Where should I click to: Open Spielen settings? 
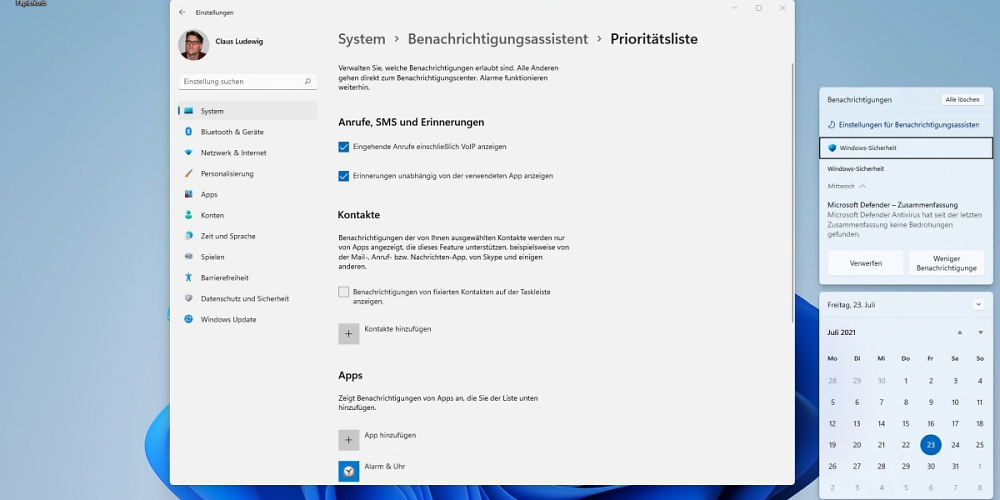[x=248, y=257]
